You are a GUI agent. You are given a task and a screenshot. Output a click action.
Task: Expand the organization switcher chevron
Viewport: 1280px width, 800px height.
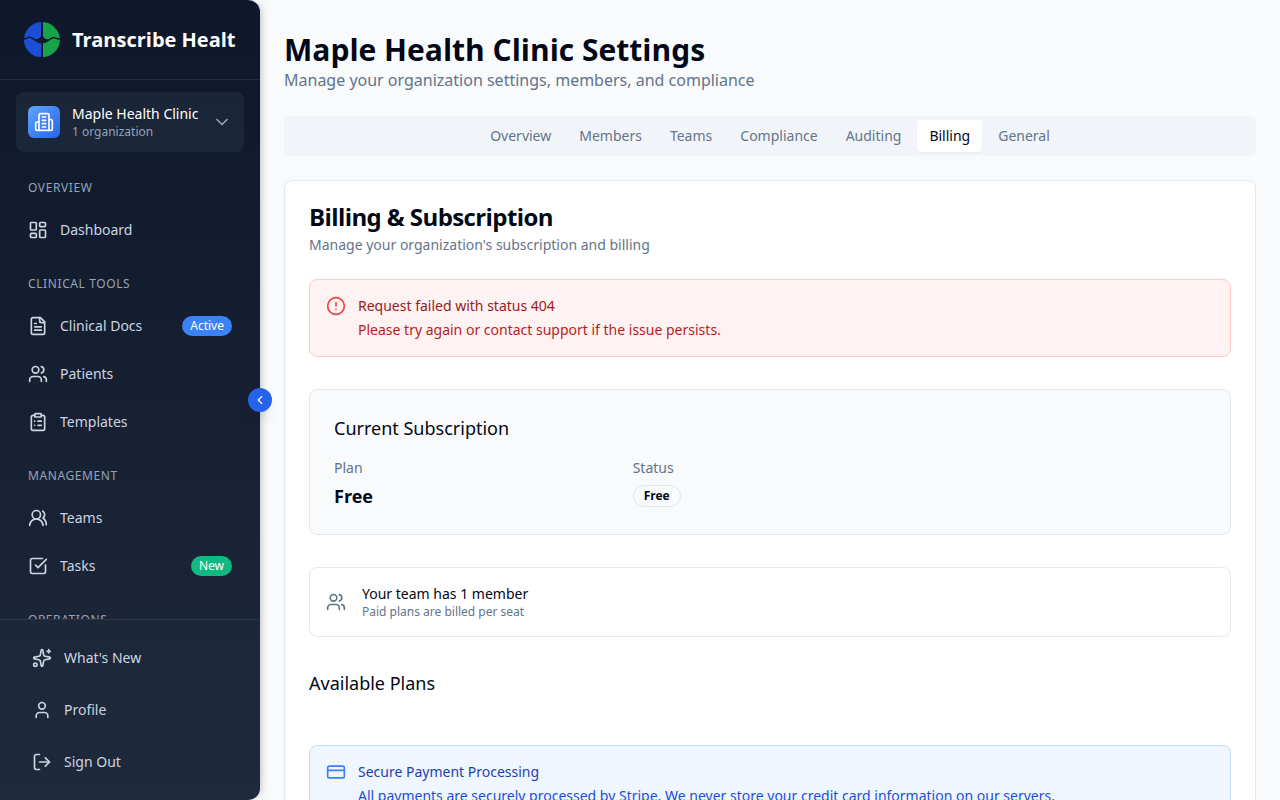(221, 121)
